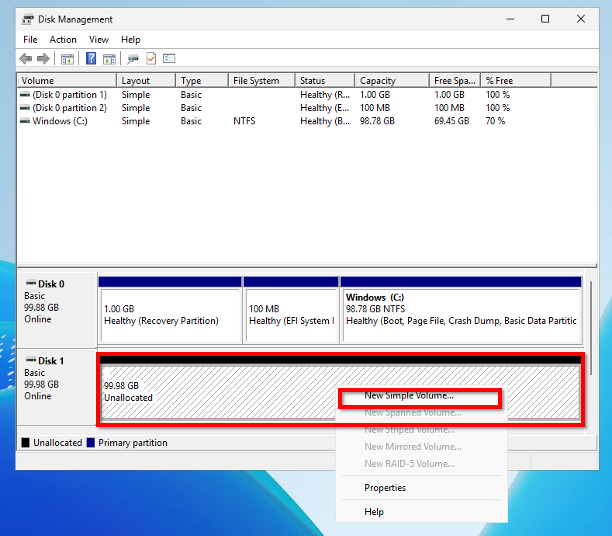
Task: Sort by the Free Space column header
Action: 455,80
